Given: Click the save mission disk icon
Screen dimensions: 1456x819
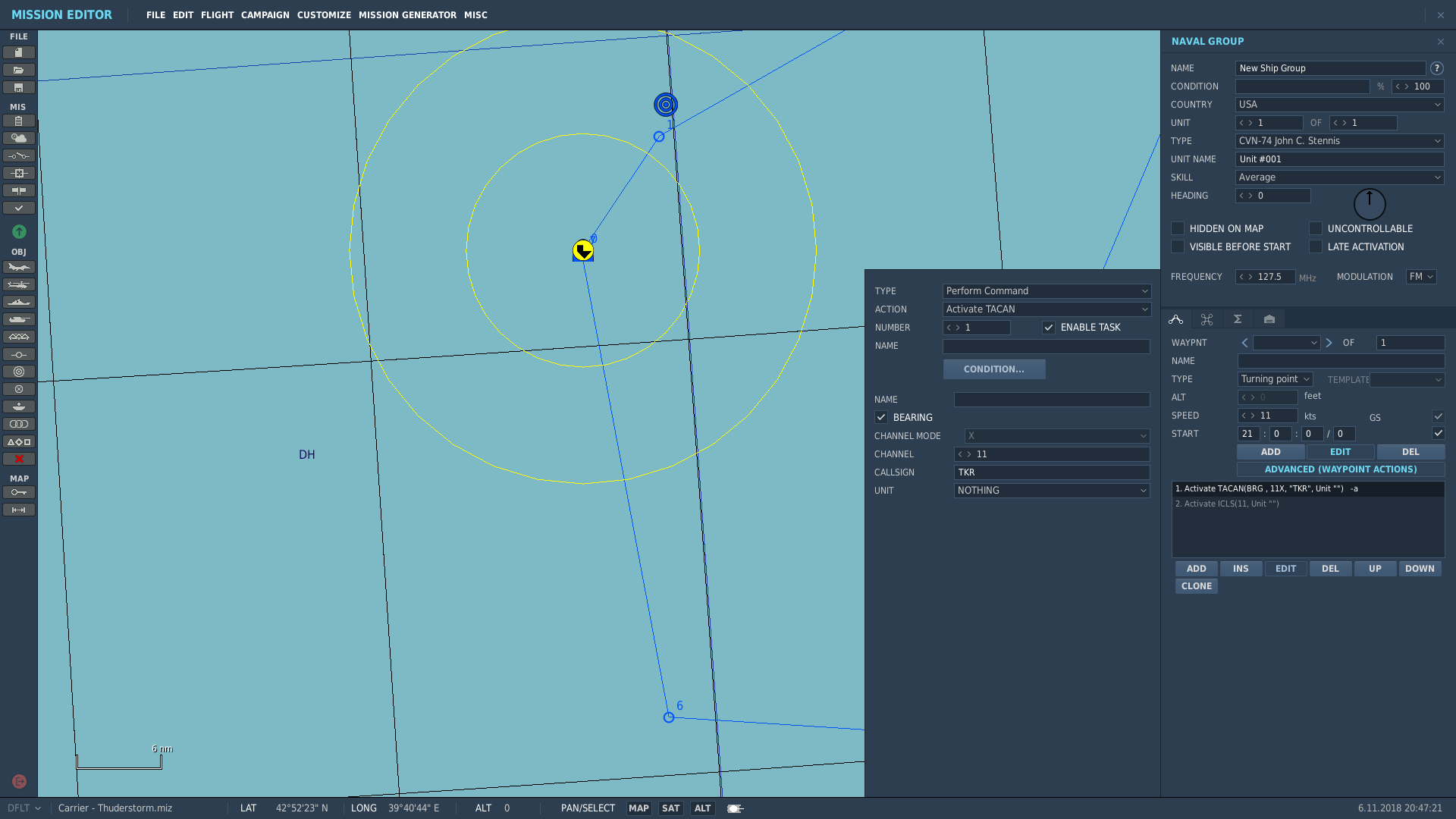Looking at the screenshot, I should (x=19, y=87).
